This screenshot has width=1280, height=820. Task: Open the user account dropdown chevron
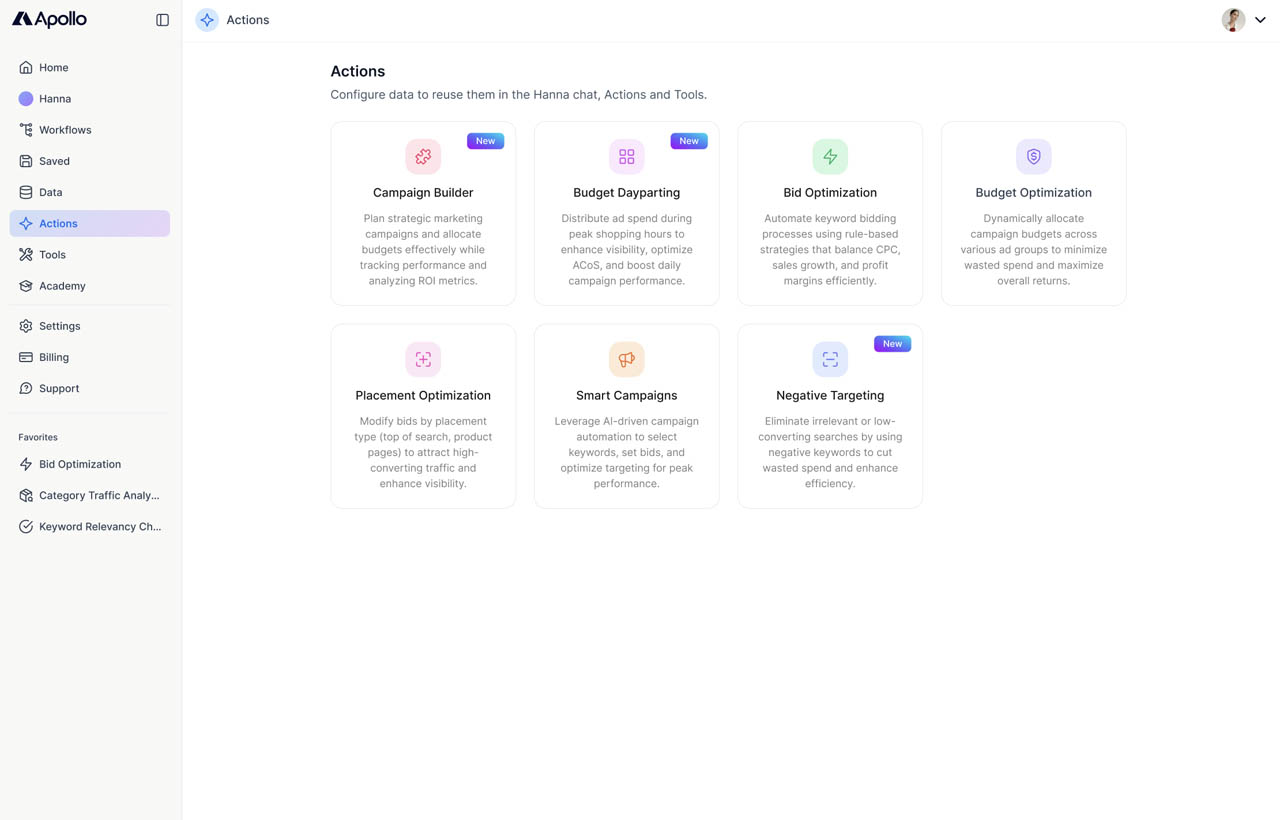point(1260,20)
